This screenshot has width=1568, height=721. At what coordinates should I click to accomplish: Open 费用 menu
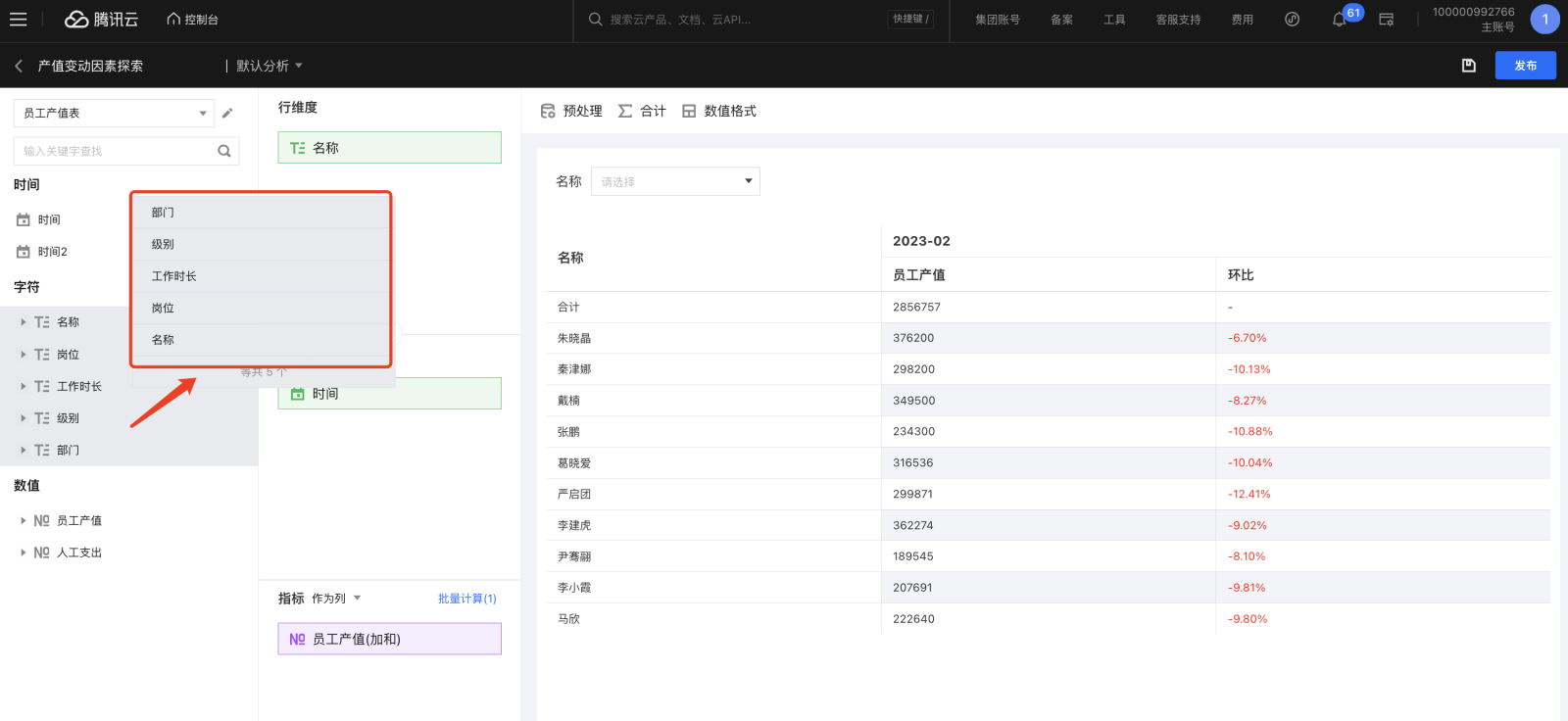1242,20
